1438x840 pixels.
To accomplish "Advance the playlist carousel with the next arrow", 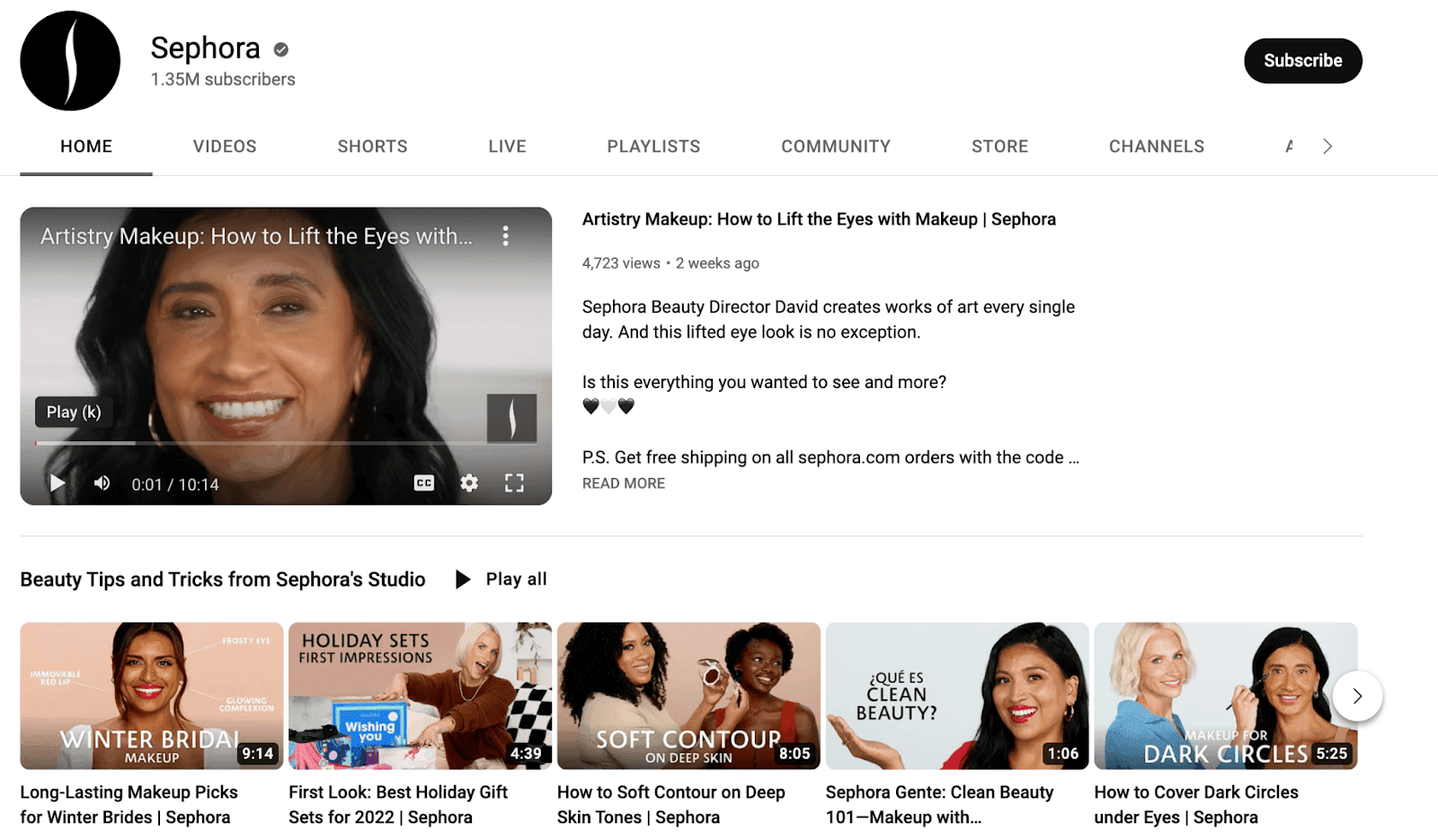I will (1356, 695).
